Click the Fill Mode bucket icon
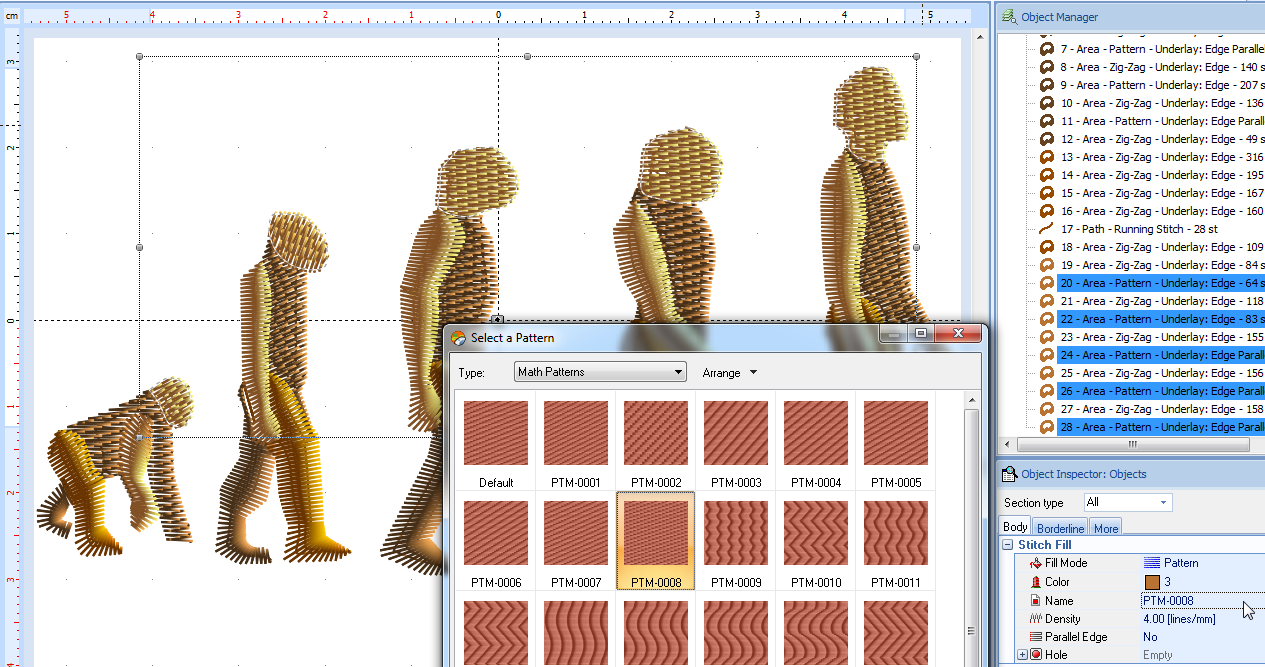This screenshot has height=667, width=1265. pyautogui.click(x=1035, y=563)
